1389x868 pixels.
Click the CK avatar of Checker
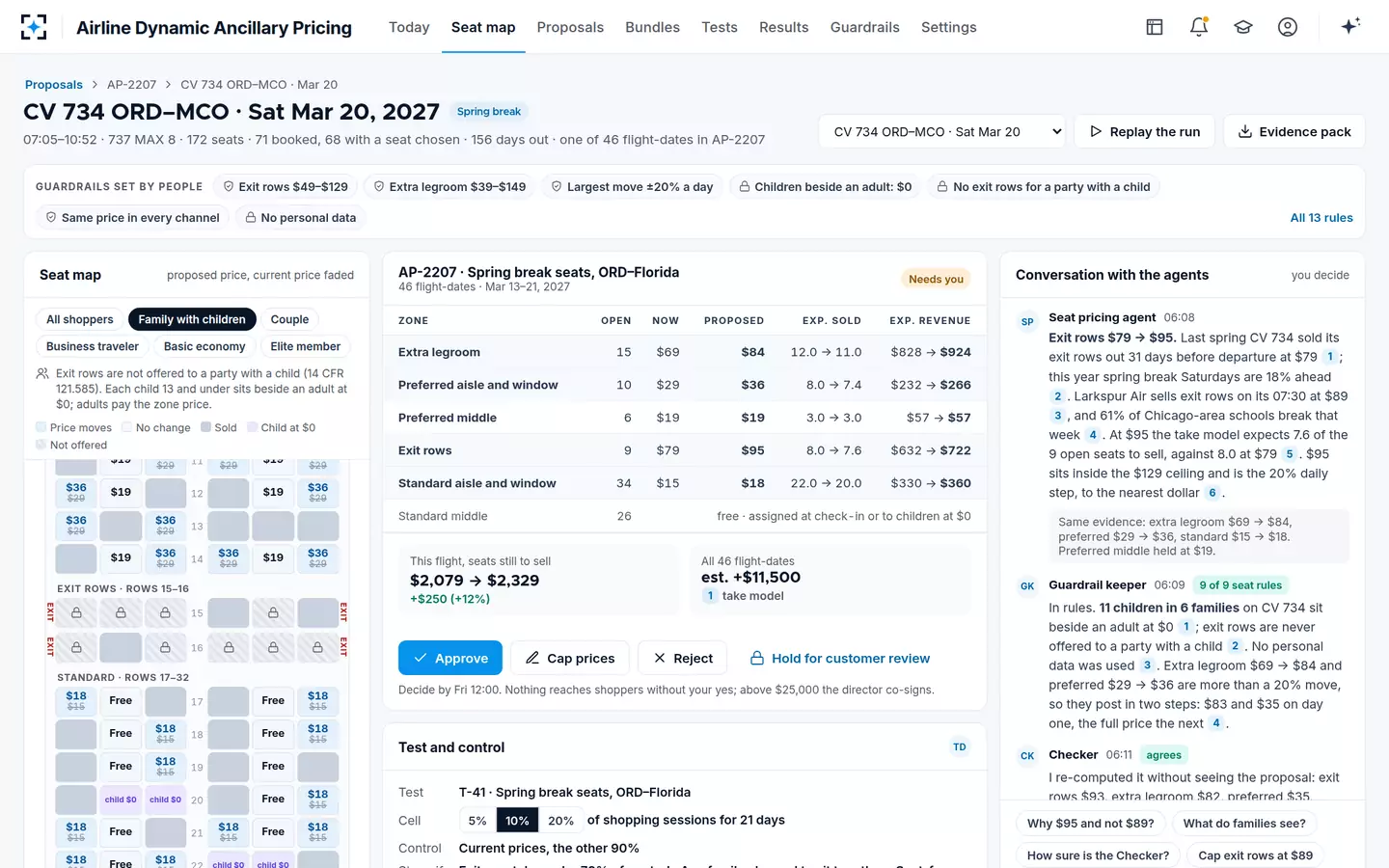1027,755
